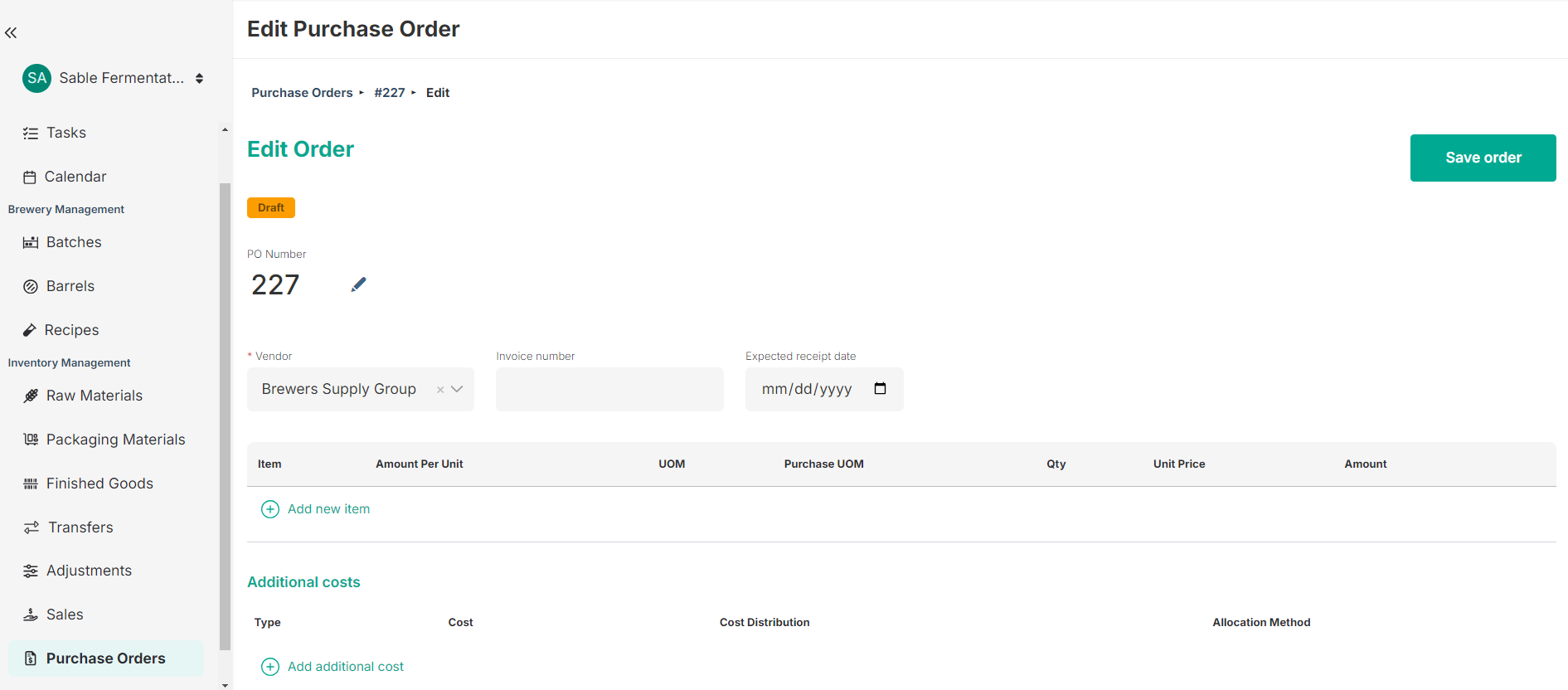
Task: Click the PO number 227 text
Action: (x=275, y=285)
